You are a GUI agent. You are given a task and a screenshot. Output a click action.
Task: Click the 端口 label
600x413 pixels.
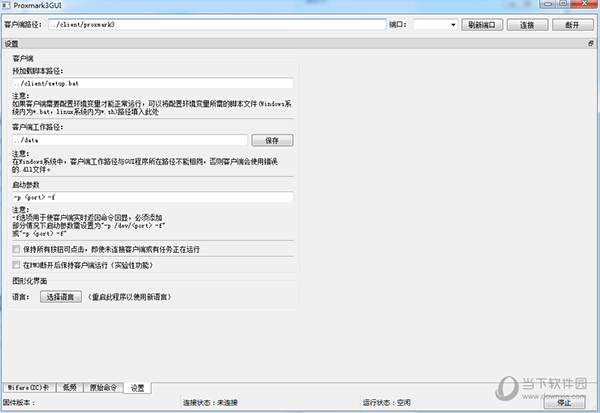(398, 25)
